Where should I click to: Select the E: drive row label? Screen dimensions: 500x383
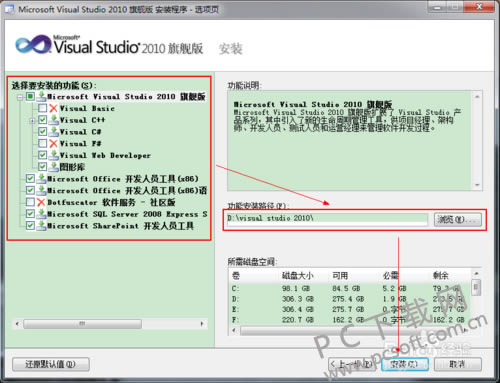(236, 309)
